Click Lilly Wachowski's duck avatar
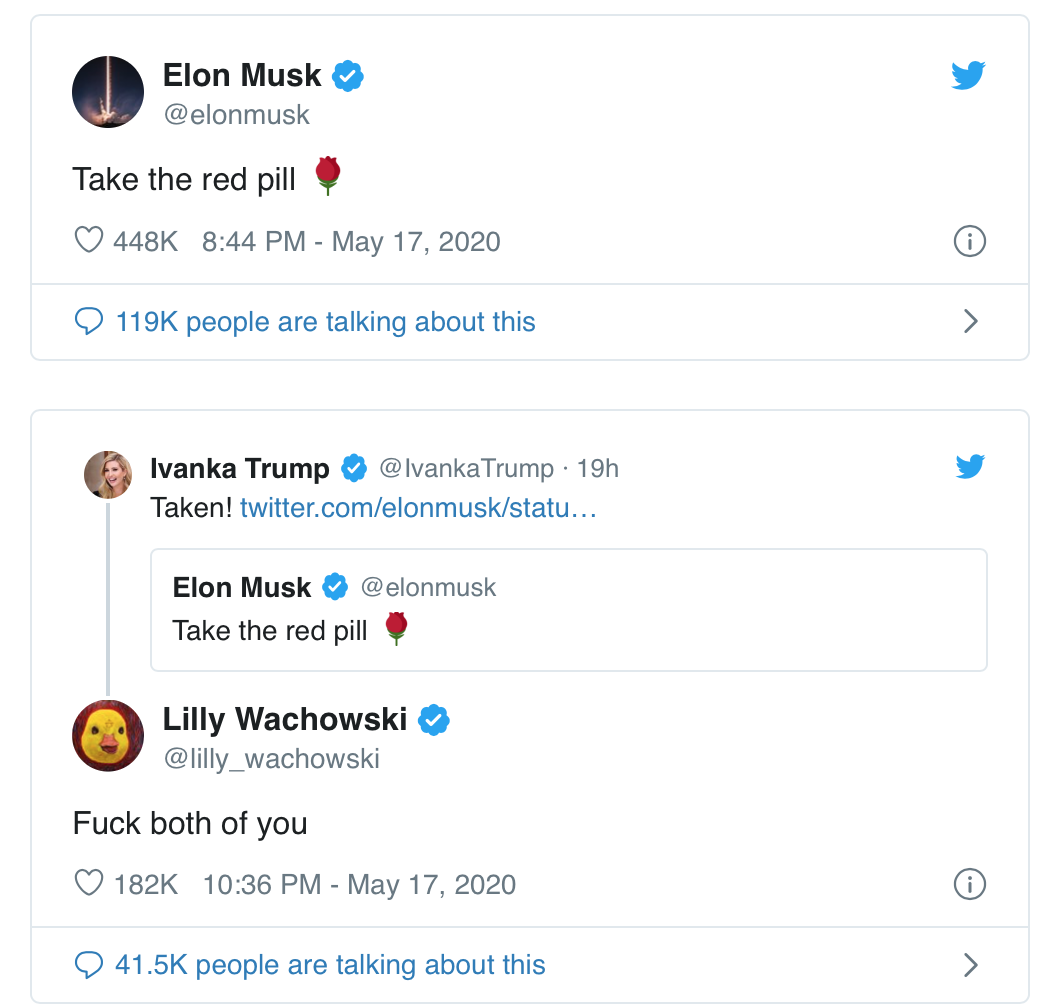Image resolution: width=1042 pixels, height=1004 pixels. pos(107,736)
